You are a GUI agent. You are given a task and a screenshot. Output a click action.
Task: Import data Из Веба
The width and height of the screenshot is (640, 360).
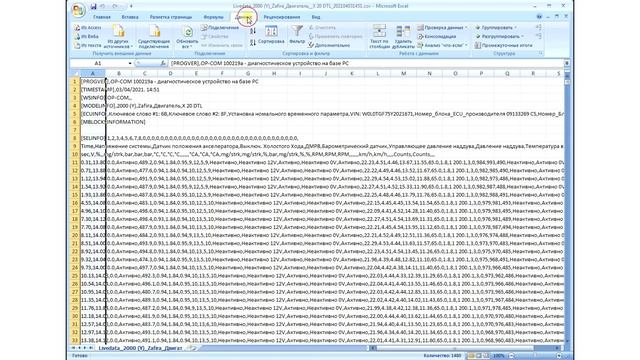tap(87, 36)
